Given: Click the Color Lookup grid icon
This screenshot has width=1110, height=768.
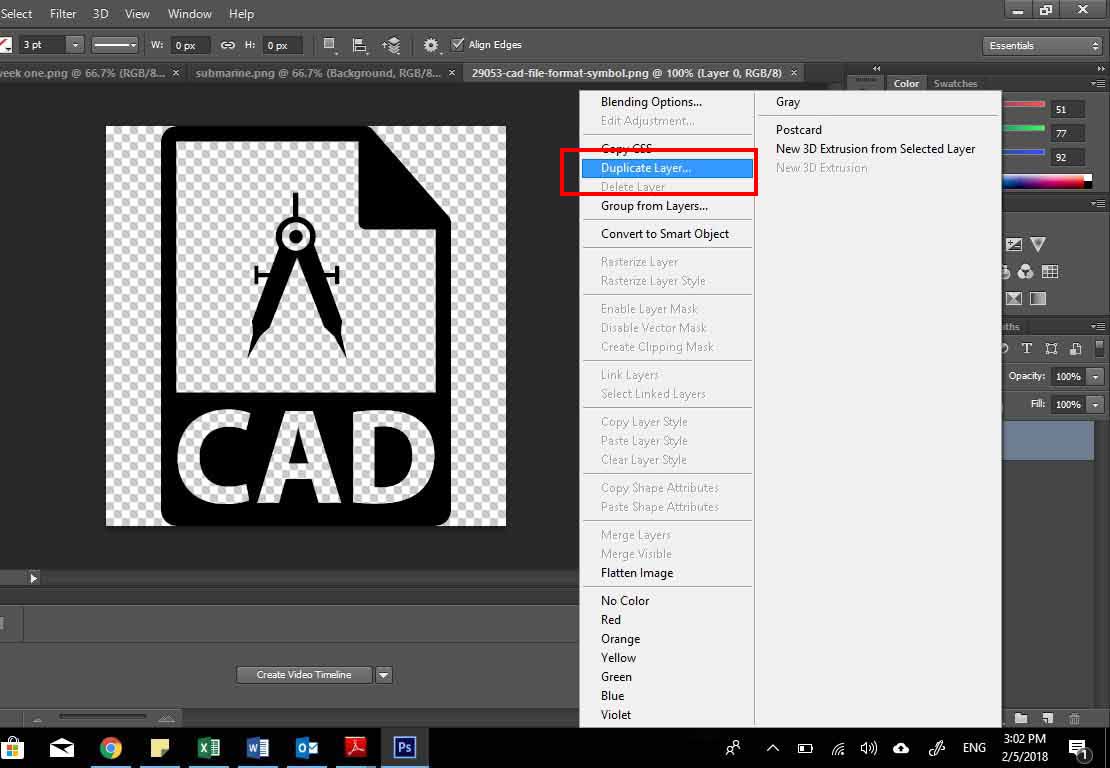Looking at the screenshot, I should 1050,272.
